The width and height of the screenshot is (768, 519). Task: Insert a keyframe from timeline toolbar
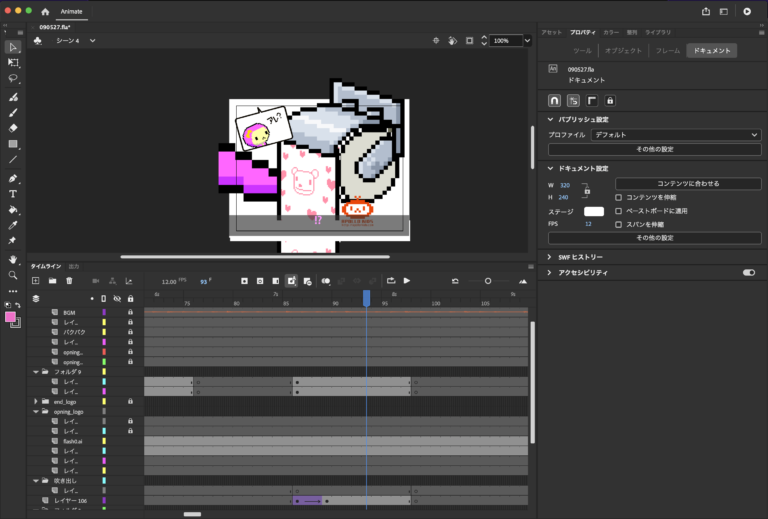(x=244, y=281)
